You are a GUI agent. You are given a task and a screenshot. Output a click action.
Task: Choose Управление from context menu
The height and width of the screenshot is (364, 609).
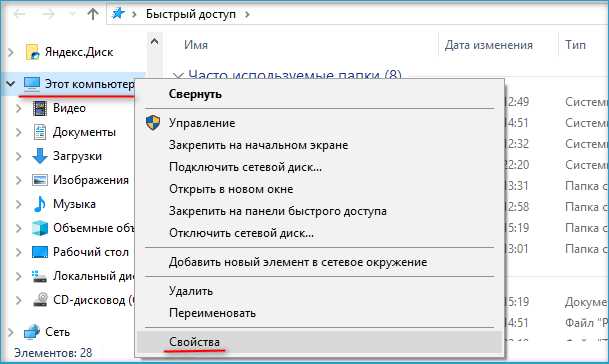[x=319, y=123]
